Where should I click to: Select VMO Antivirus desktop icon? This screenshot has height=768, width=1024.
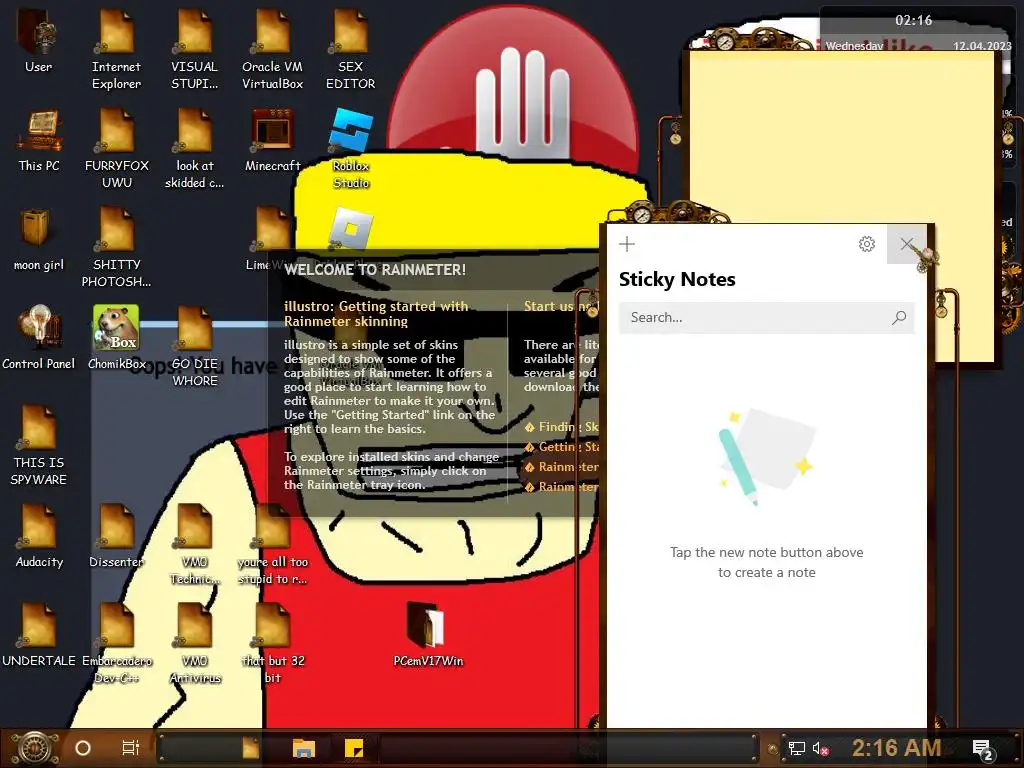(195, 643)
